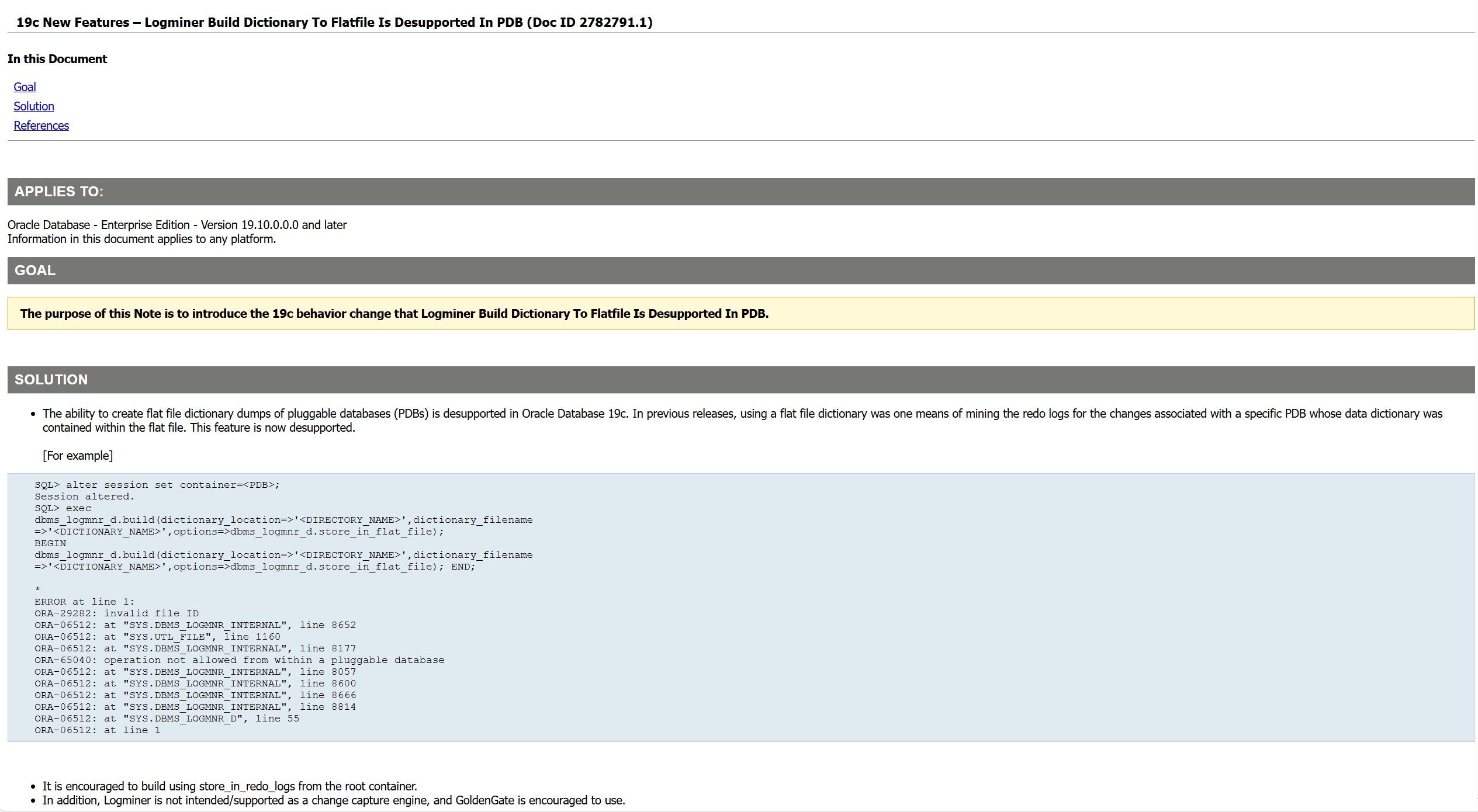Click the ORA-29282 invalid file ID line
The width and height of the screenshot is (1478, 812).
click(116, 613)
